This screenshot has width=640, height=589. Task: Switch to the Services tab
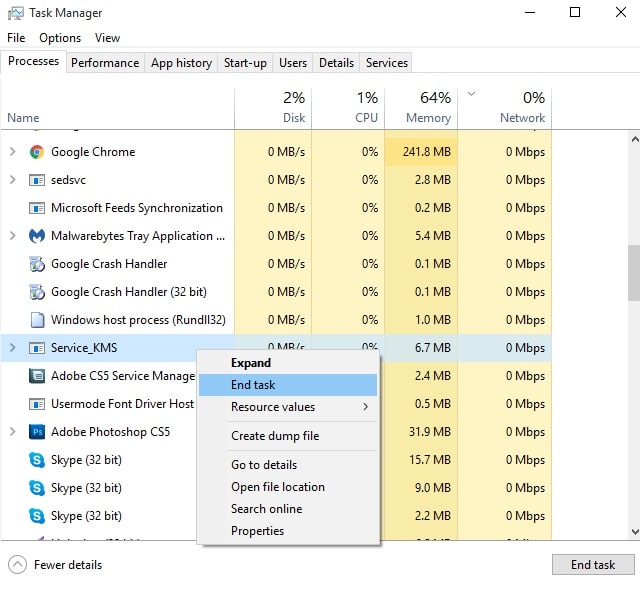point(387,63)
